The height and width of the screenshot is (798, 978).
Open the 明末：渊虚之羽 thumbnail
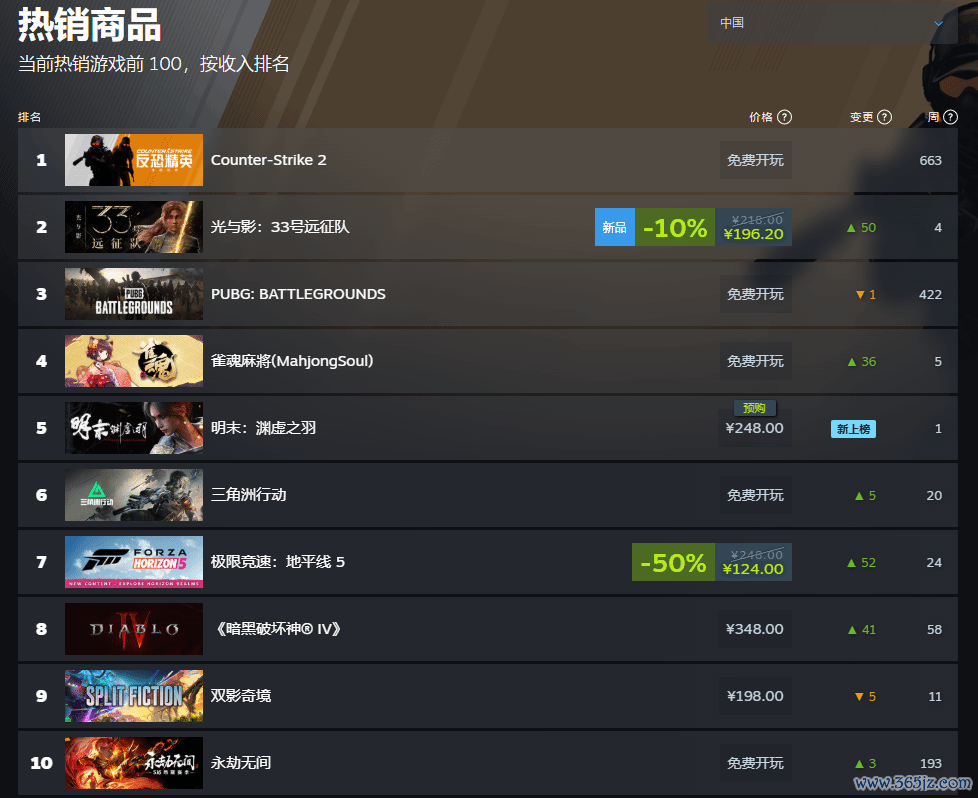click(134, 428)
